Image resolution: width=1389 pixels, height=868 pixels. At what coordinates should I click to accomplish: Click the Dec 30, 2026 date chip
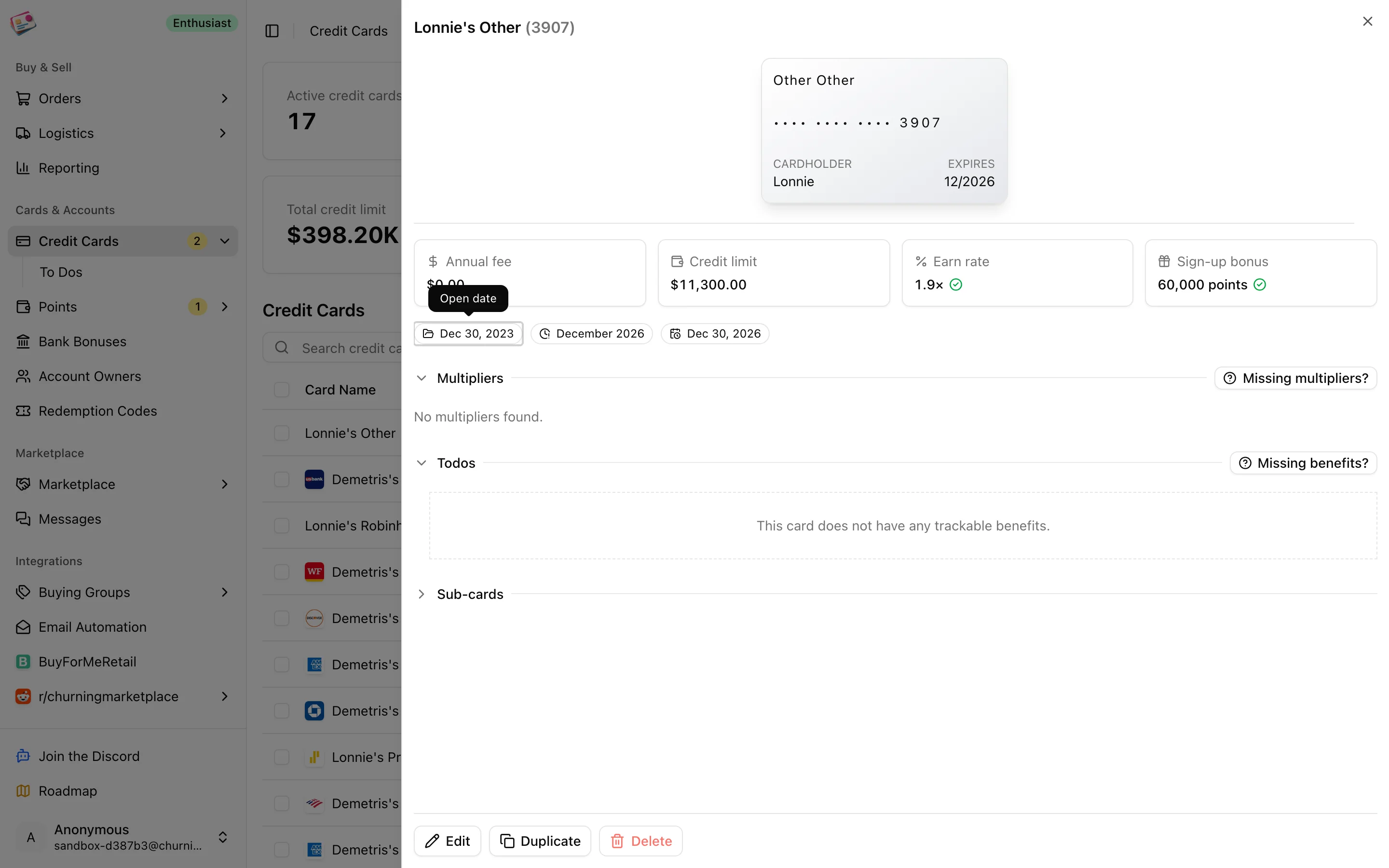[715, 334]
